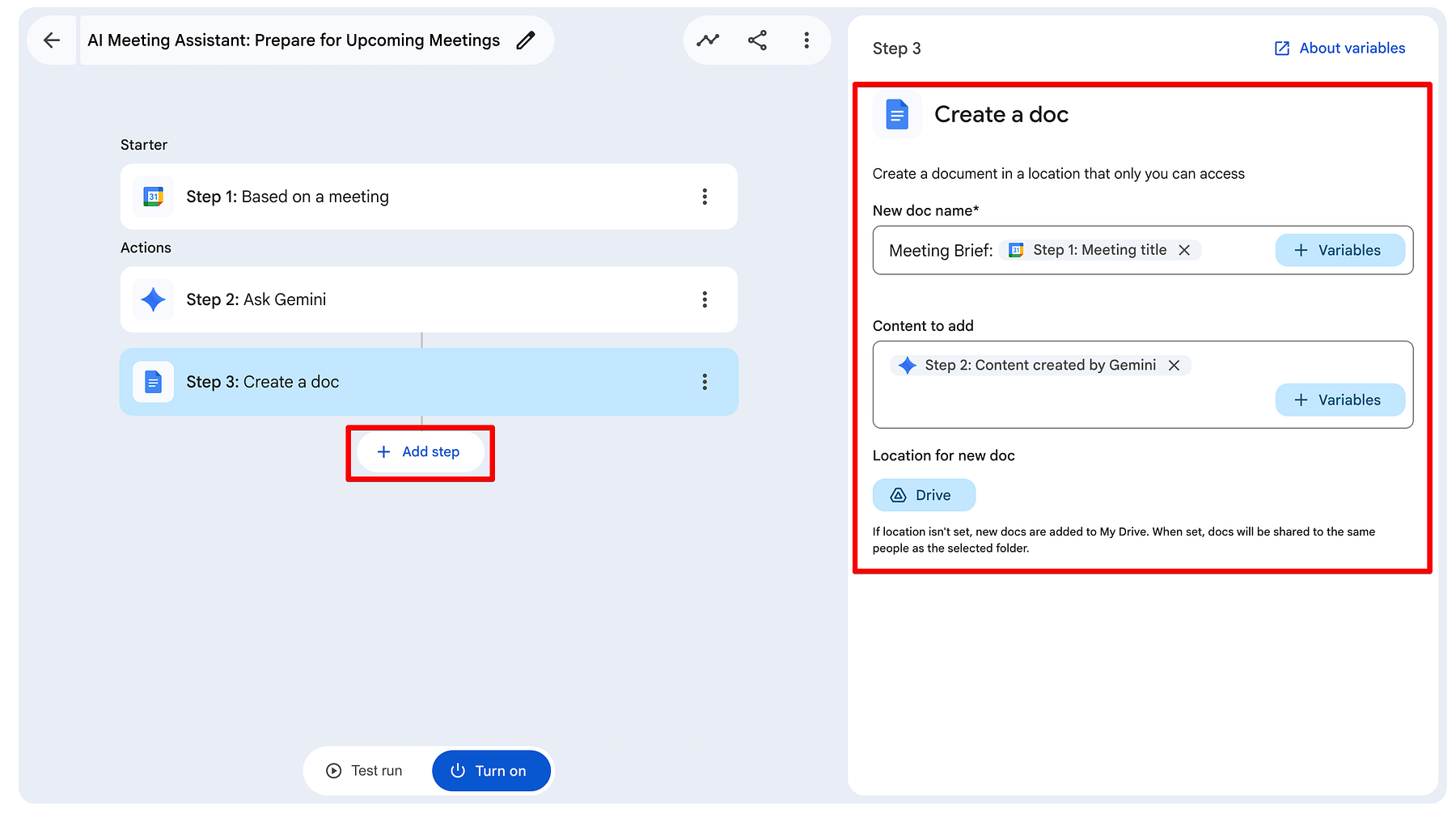Open Step 3 Create a doc three-dot menu
The height and width of the screenshot is (813, 1456).
705,382
